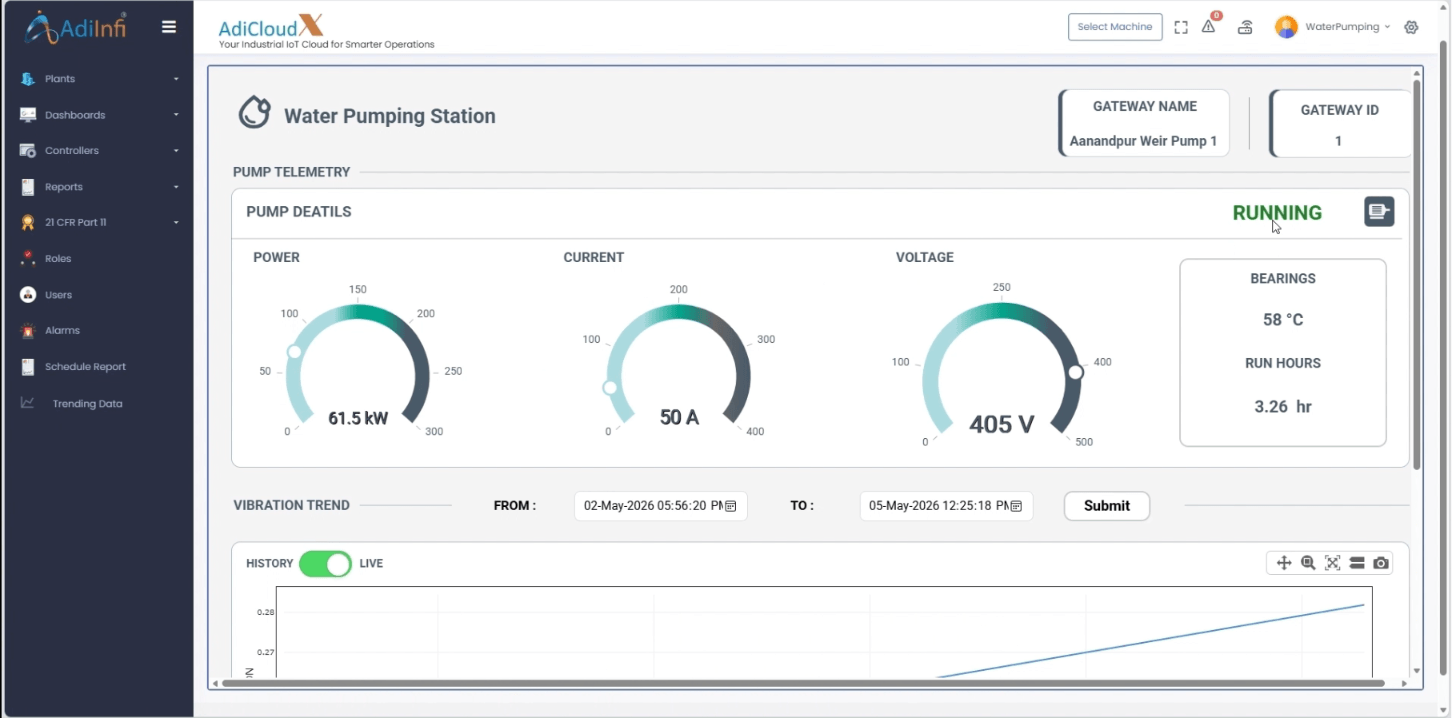
Task: Switch the History/Live toggle
Action: tap(325, 564)
